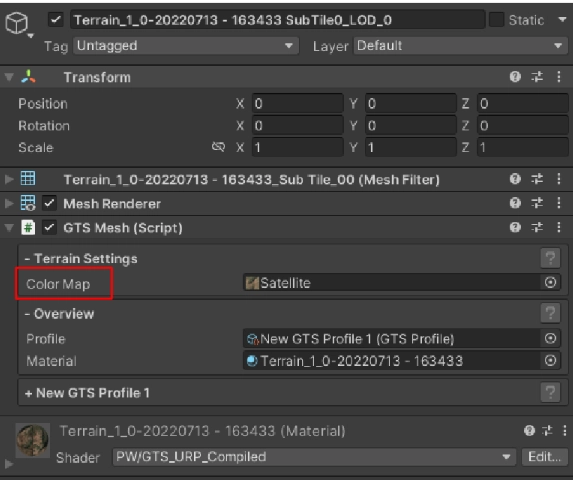The width and height of the screenshot is (573, 480).
Task: Collapse the Transform component foldout
Action: (x=9, y=77)
